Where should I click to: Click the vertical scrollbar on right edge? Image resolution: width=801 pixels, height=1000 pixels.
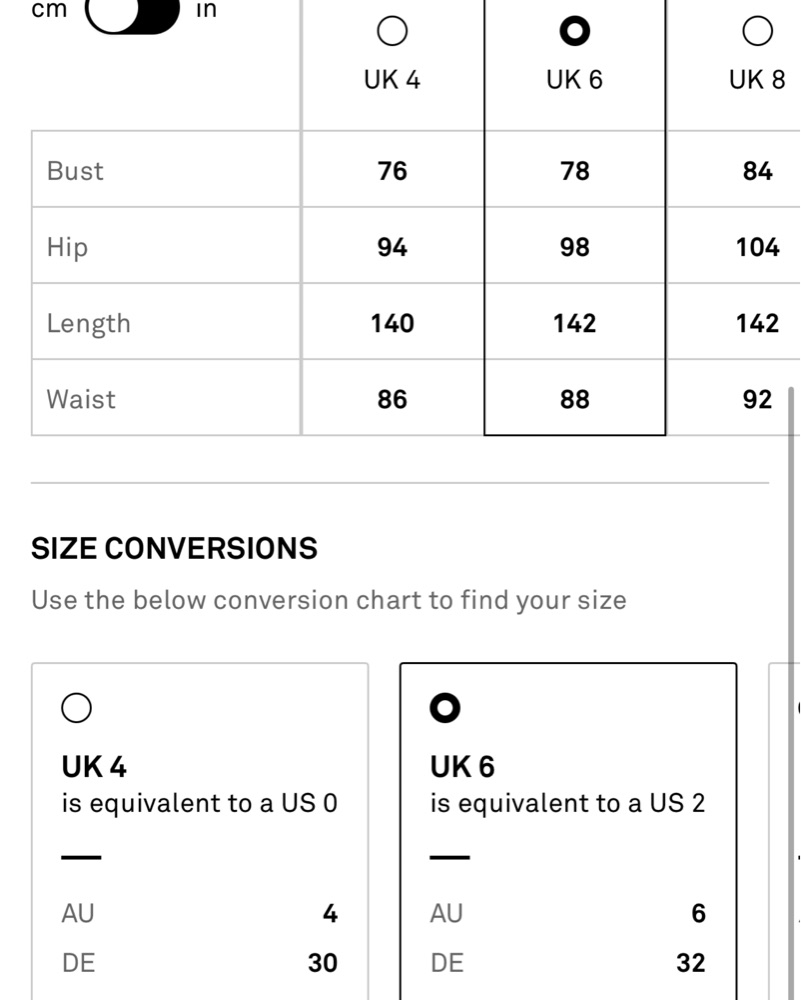pyautogui.click(x=791, y=692)
